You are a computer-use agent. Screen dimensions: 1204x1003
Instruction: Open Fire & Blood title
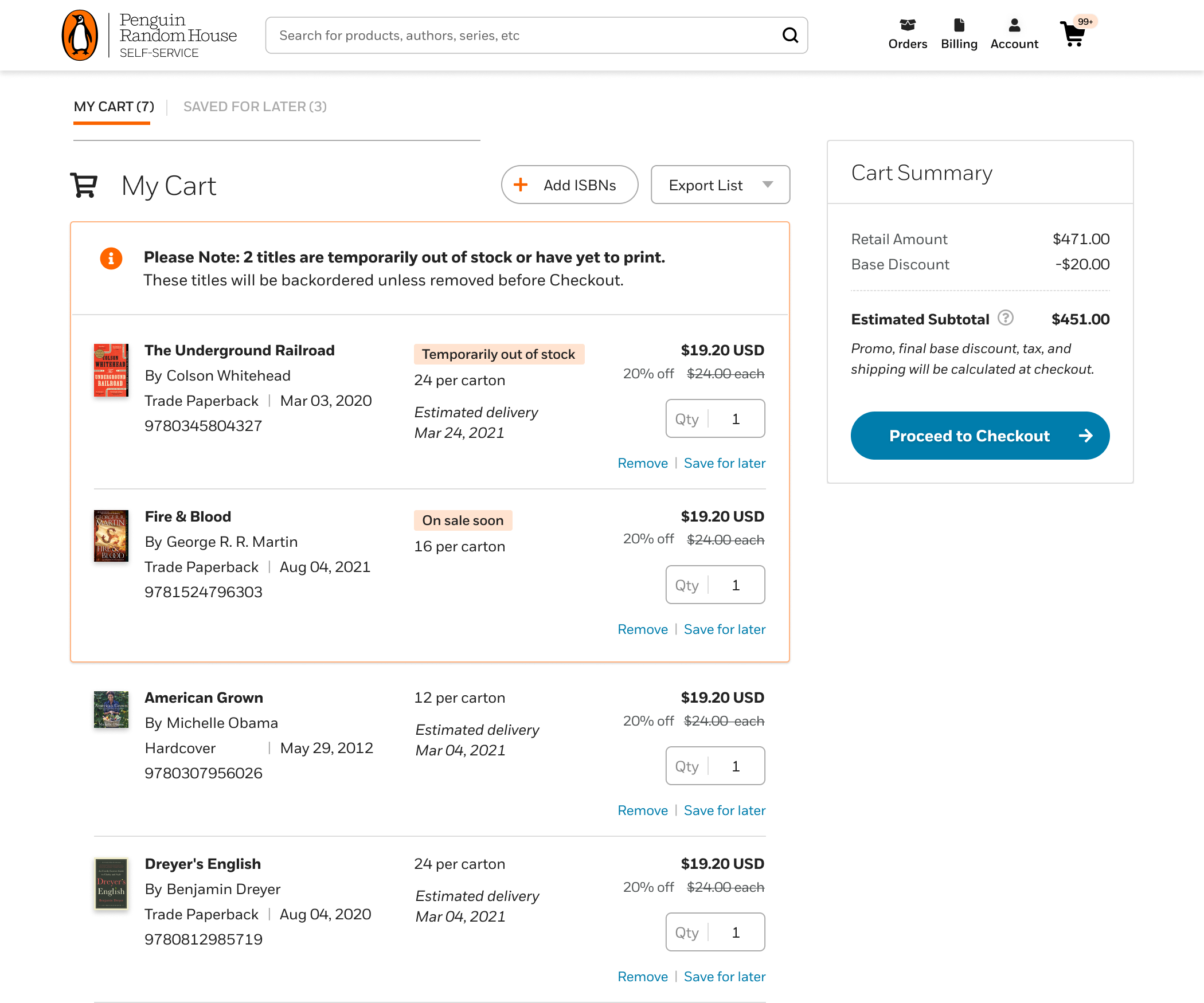click(188, 516)
